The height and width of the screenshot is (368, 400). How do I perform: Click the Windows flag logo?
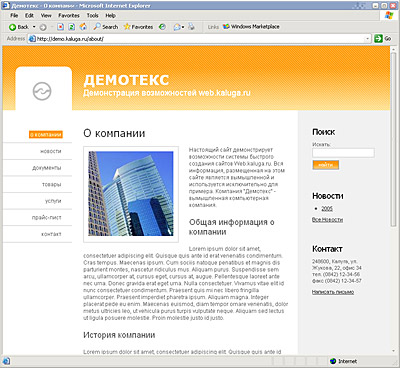click(389, 15)
